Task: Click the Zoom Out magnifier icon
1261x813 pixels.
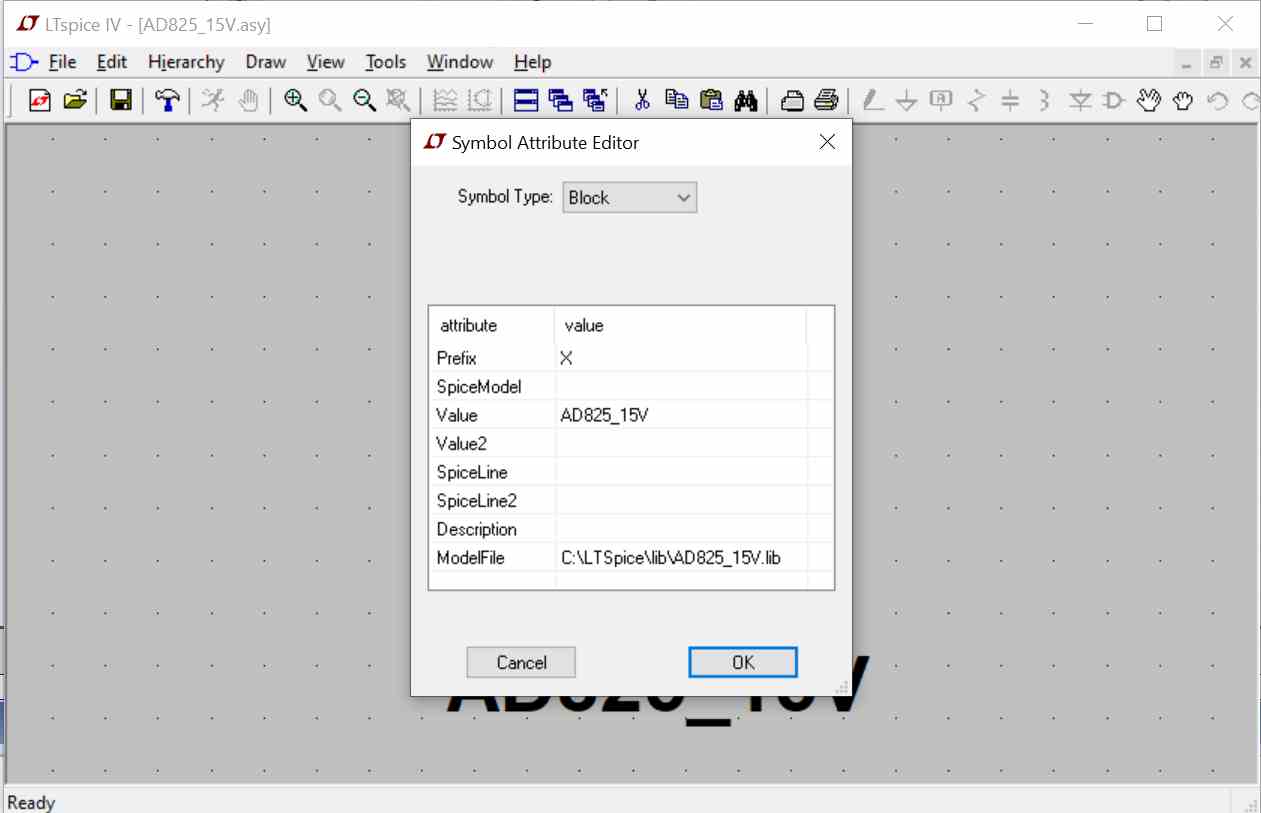Action: 364,100
